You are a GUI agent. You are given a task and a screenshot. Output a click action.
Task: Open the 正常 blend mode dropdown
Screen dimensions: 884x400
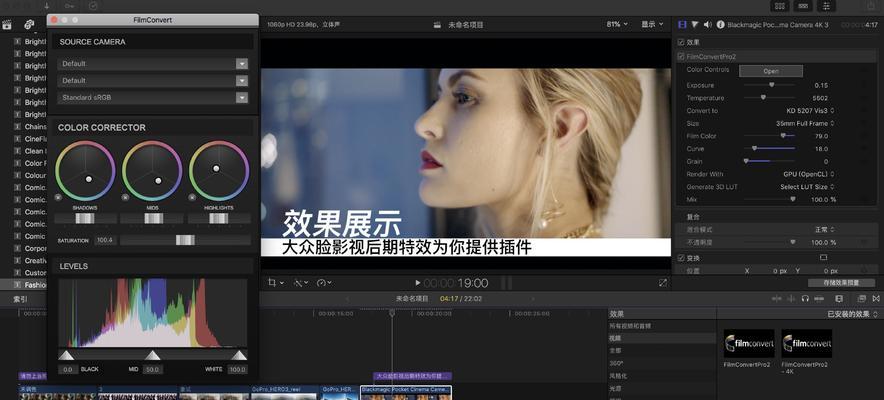pyautogui.click(x=824, y=230)
